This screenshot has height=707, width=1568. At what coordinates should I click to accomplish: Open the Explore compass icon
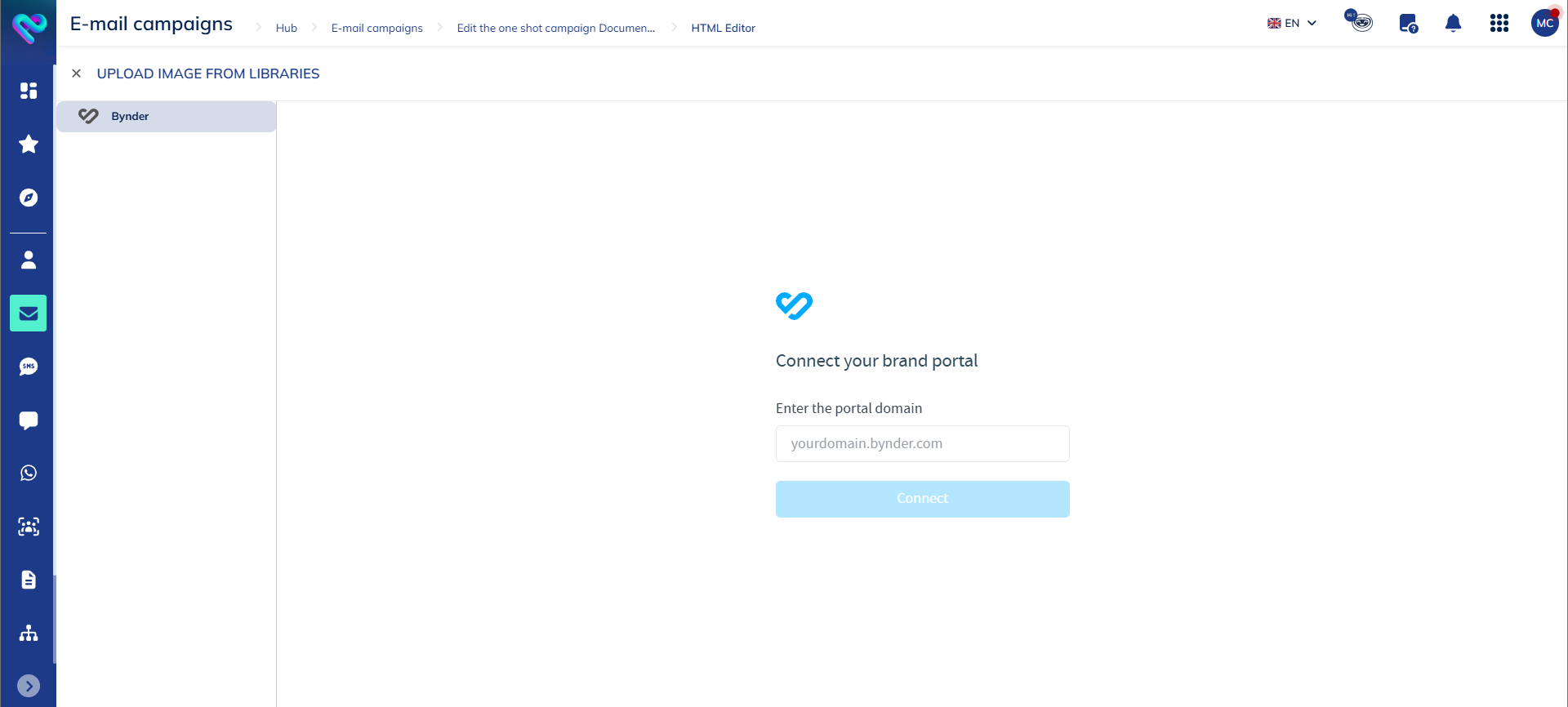pos(29,197)
